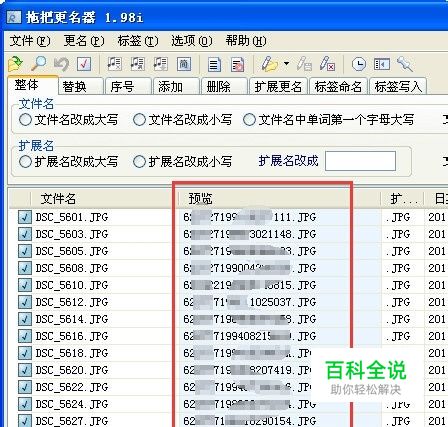The image size is (448, 427).
Task: Select 扩展名改成大写 radio button
Action: pos(26,162)
